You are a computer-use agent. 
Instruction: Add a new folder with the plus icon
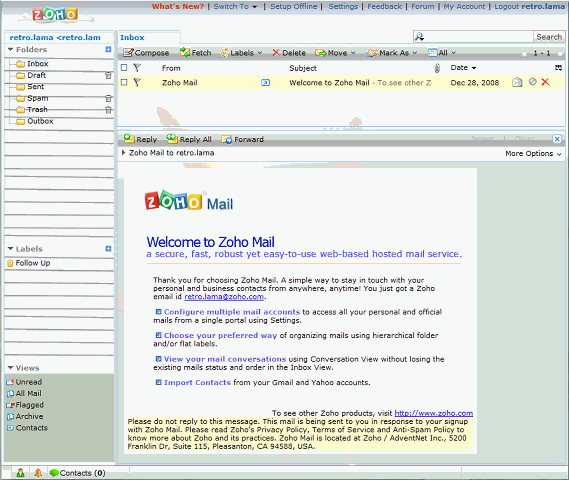(108, 49)
